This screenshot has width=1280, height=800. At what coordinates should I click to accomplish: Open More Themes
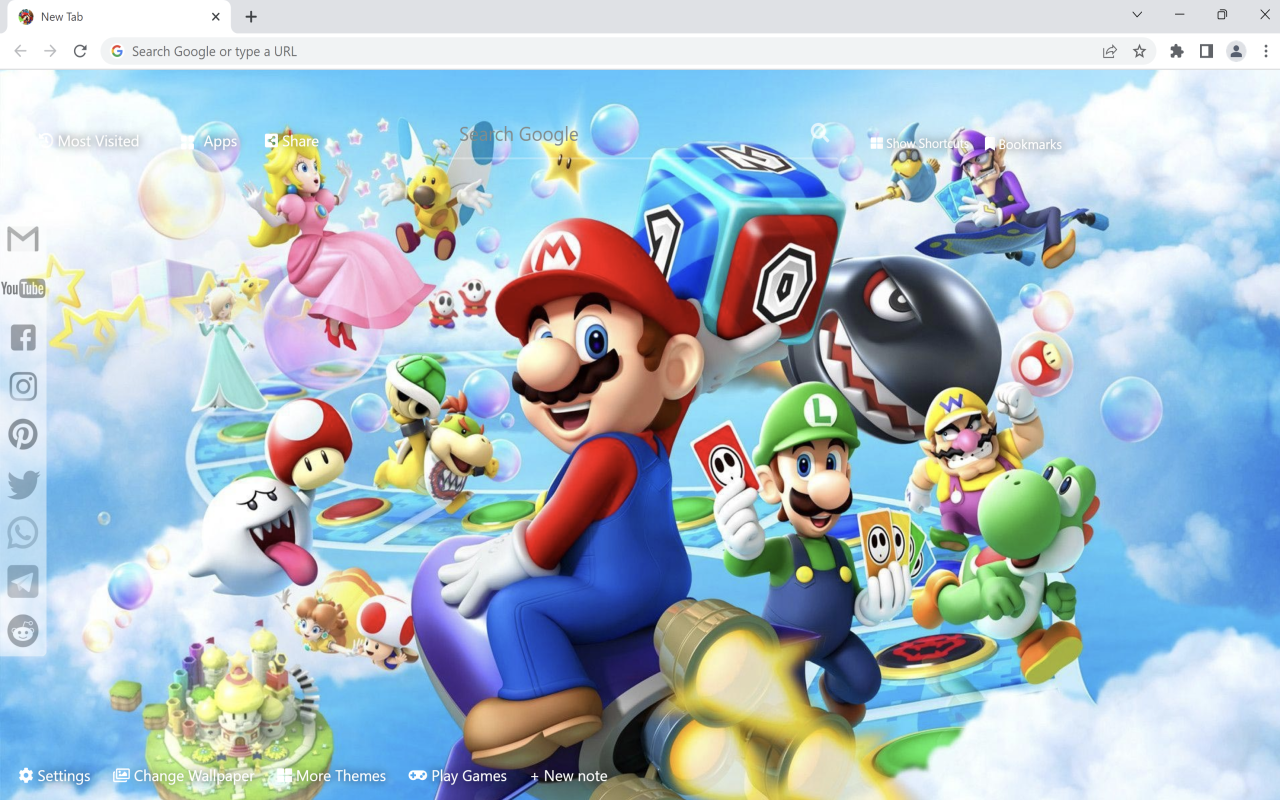click(332, 776)
